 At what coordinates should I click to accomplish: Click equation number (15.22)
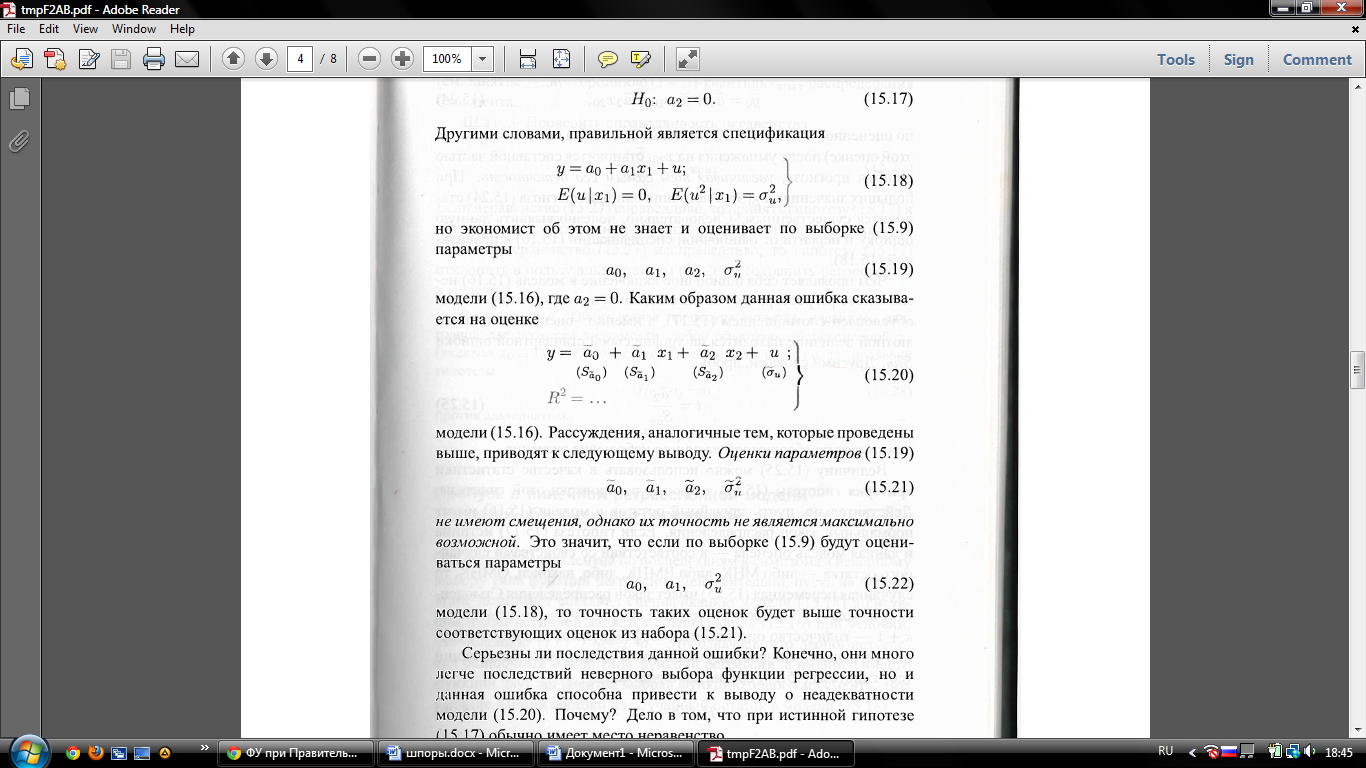tap(888, 583)
